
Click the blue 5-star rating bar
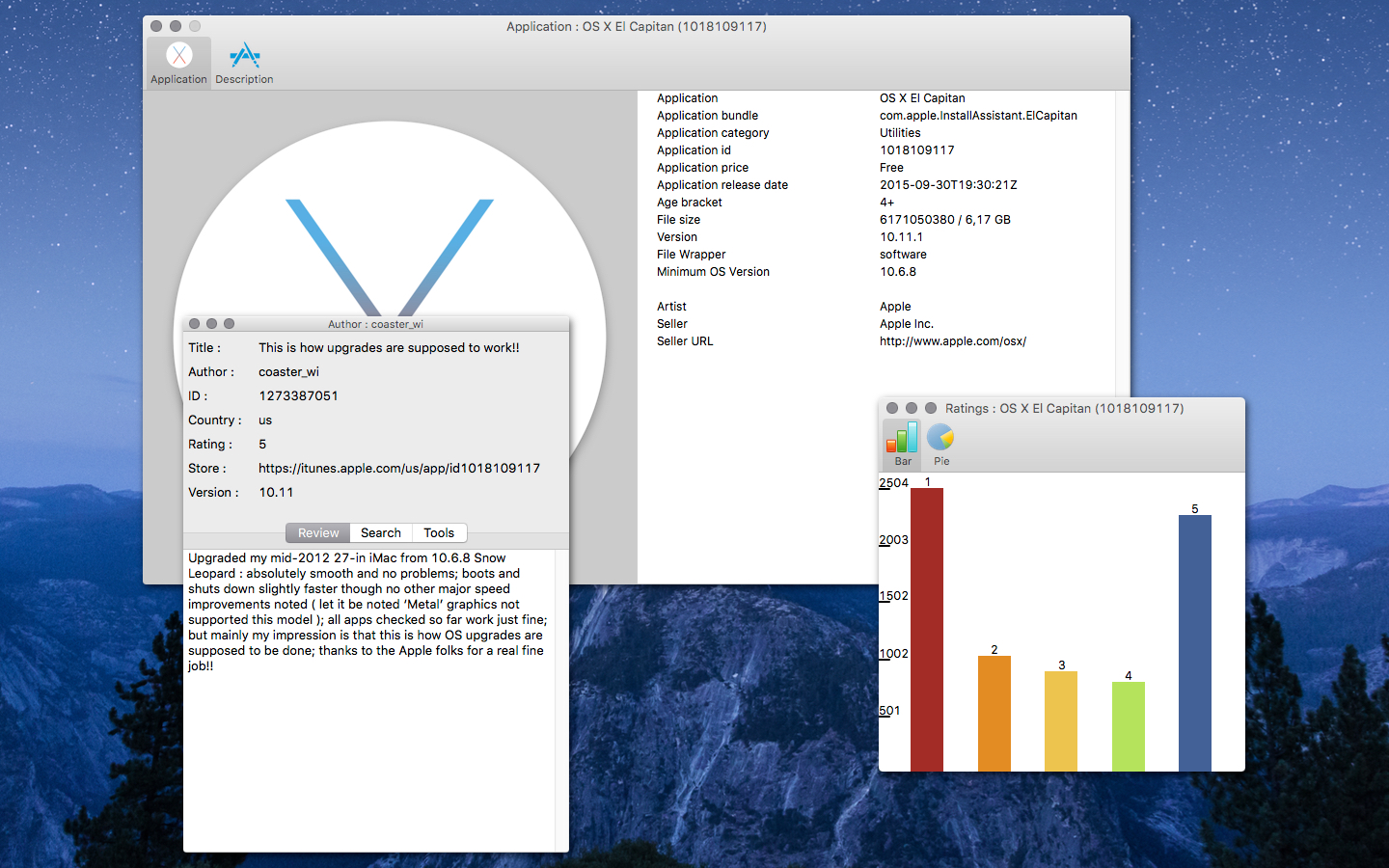click(x=1195, y=643)
